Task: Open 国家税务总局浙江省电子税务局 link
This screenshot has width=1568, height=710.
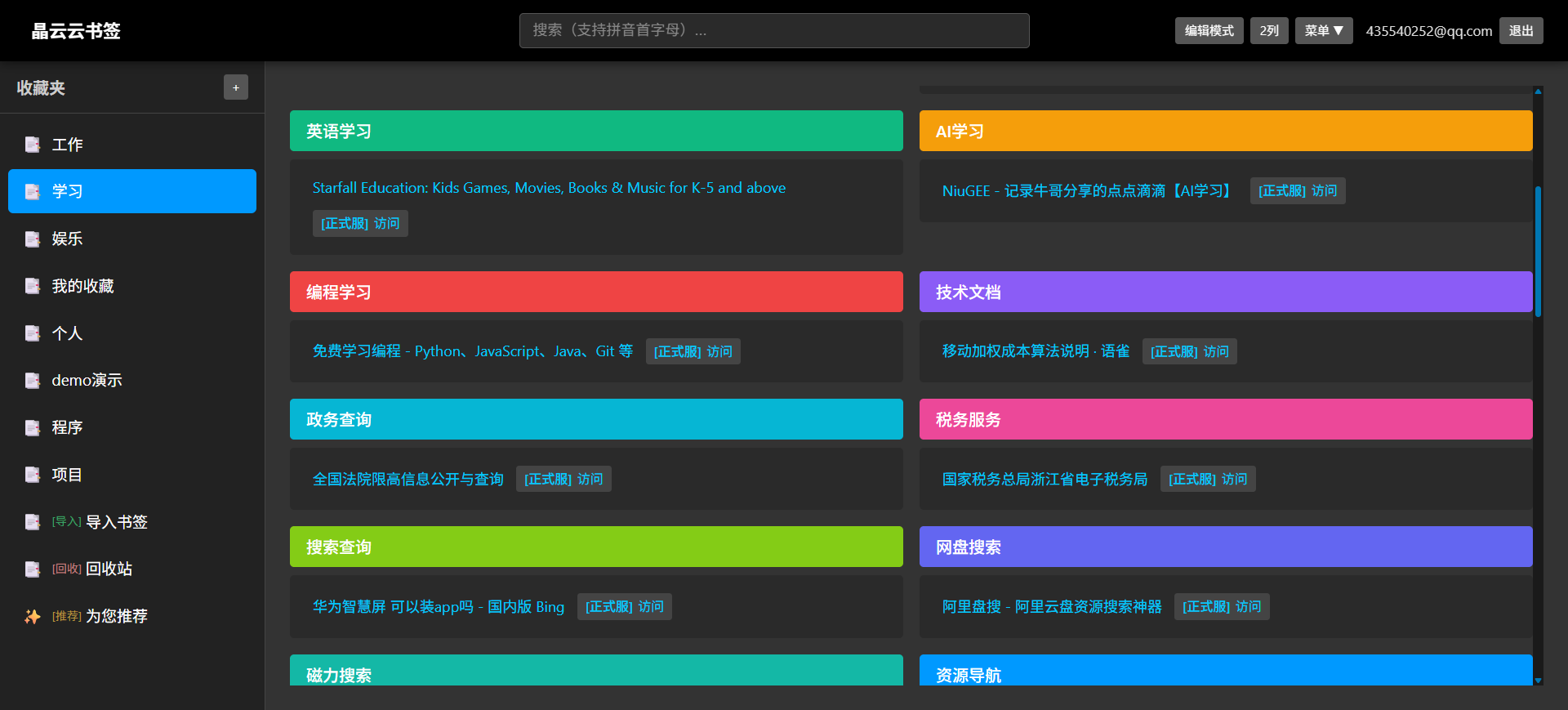Action: [x=1045, y=479]
